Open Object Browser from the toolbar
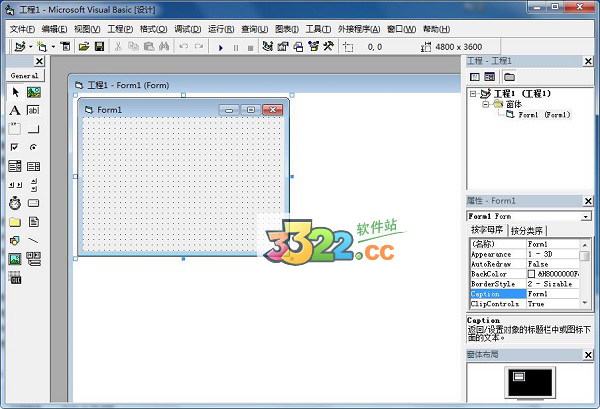Viewport: 600px width, 409px height. (x=313, y=47)
